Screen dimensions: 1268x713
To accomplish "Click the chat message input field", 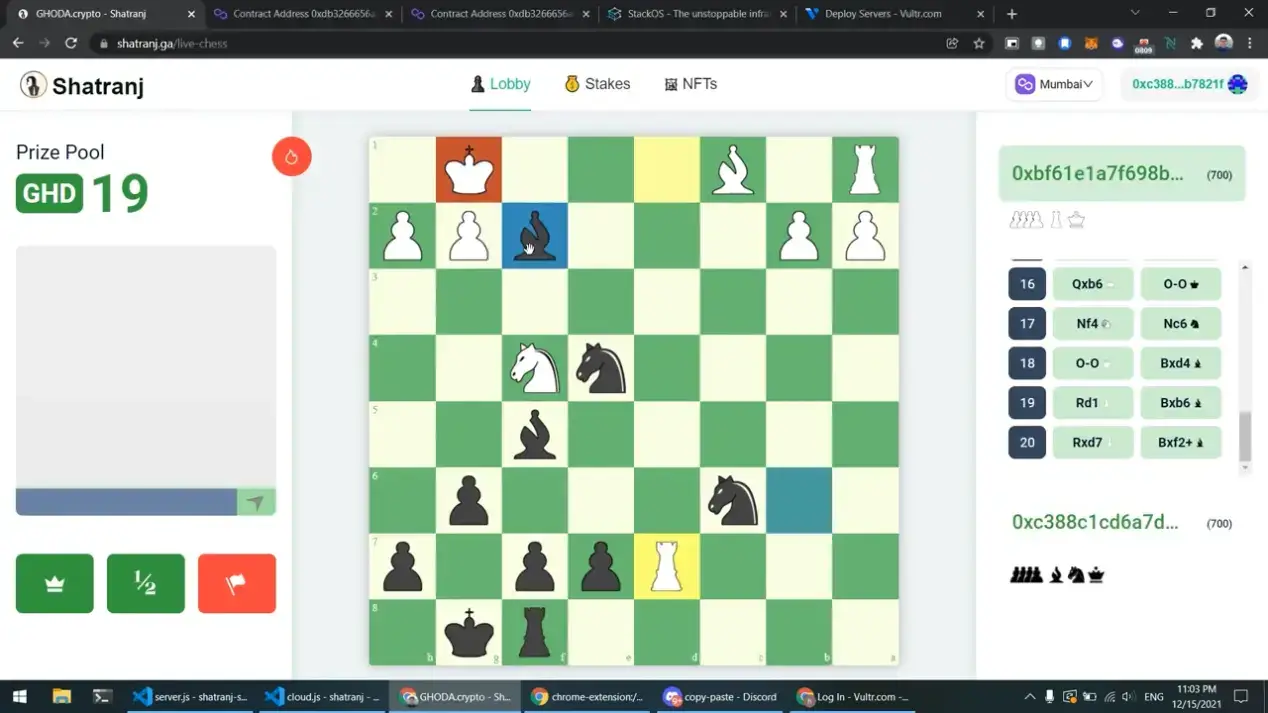I will tap(126, 502).
